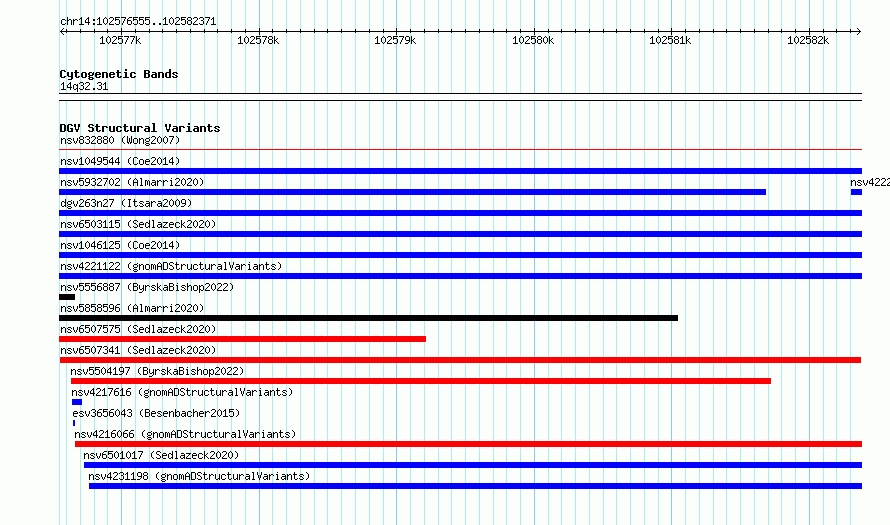Select the Cytogenetic Bands track title
890x525 pixels.
coord(119,74)
